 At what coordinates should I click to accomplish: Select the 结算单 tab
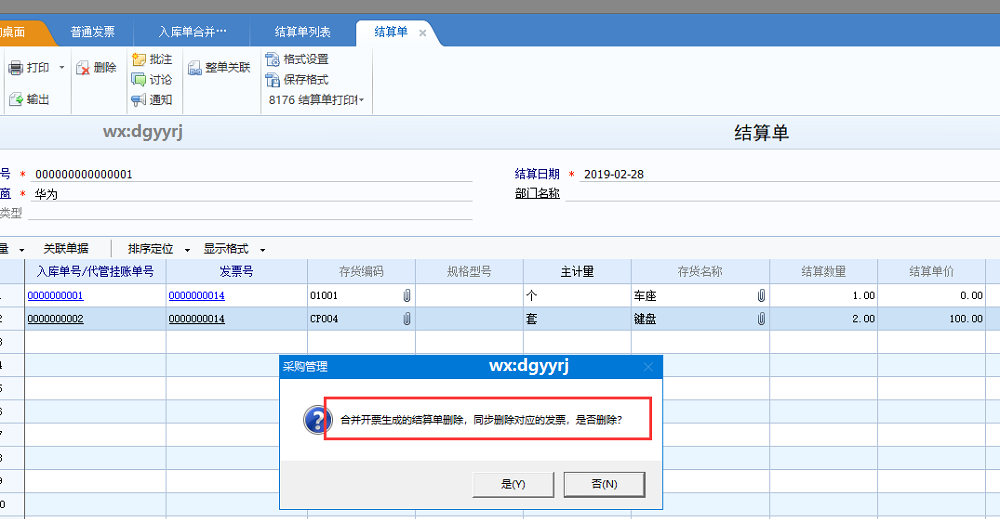pyautogui.click(x=391, y=32)
